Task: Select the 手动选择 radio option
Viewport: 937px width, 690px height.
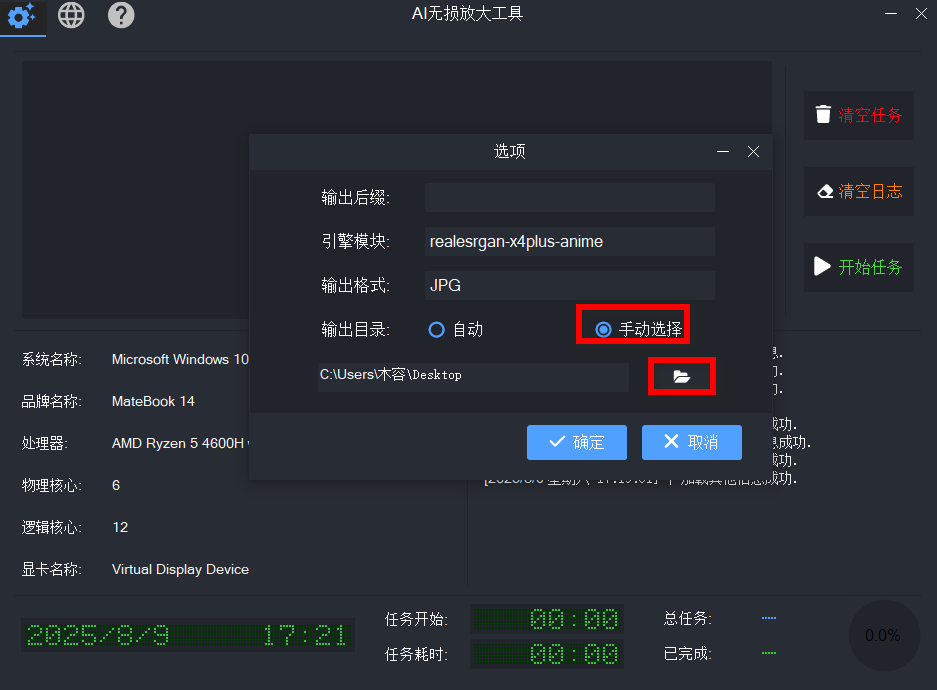Action: [638, 329]
